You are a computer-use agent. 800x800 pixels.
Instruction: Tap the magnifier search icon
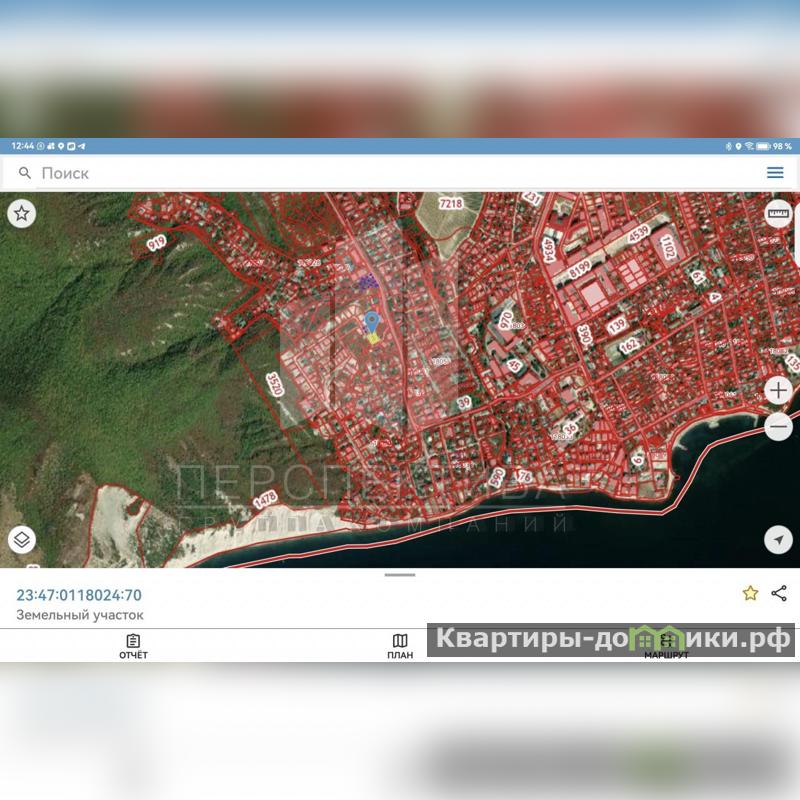point(25,173)
